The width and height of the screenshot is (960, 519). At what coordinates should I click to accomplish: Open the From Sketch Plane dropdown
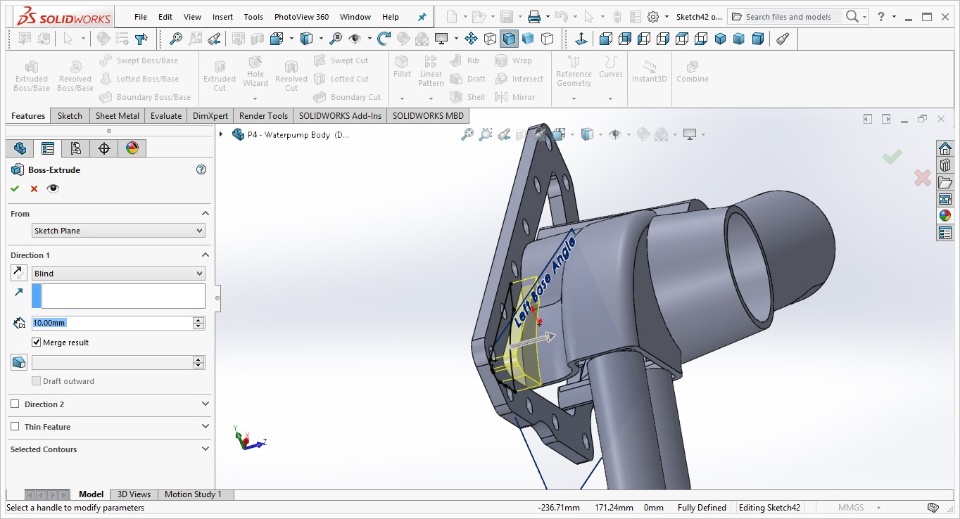pos(118,231)
